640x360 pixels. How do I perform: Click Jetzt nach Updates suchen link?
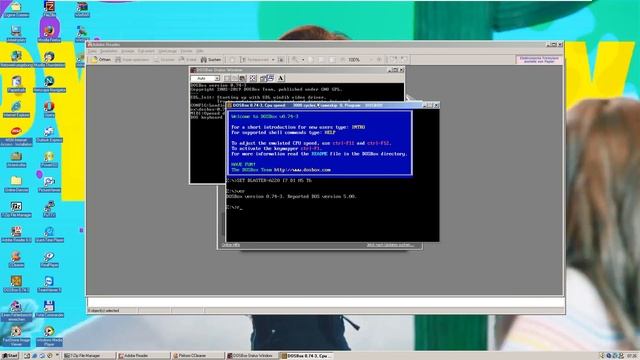click(x=390, y=245)
